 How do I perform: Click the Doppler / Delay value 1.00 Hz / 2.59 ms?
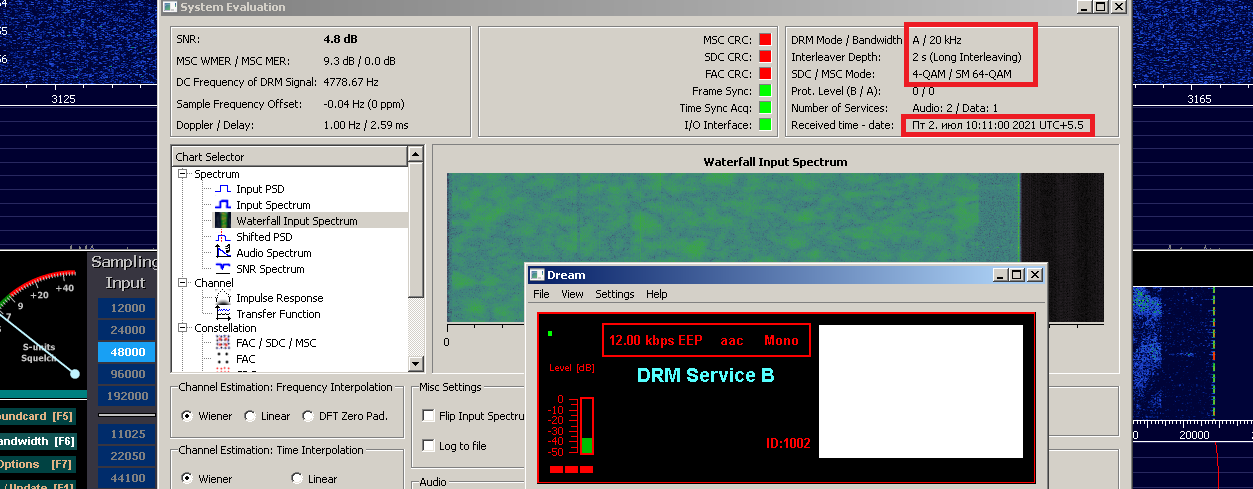(366, 125)
